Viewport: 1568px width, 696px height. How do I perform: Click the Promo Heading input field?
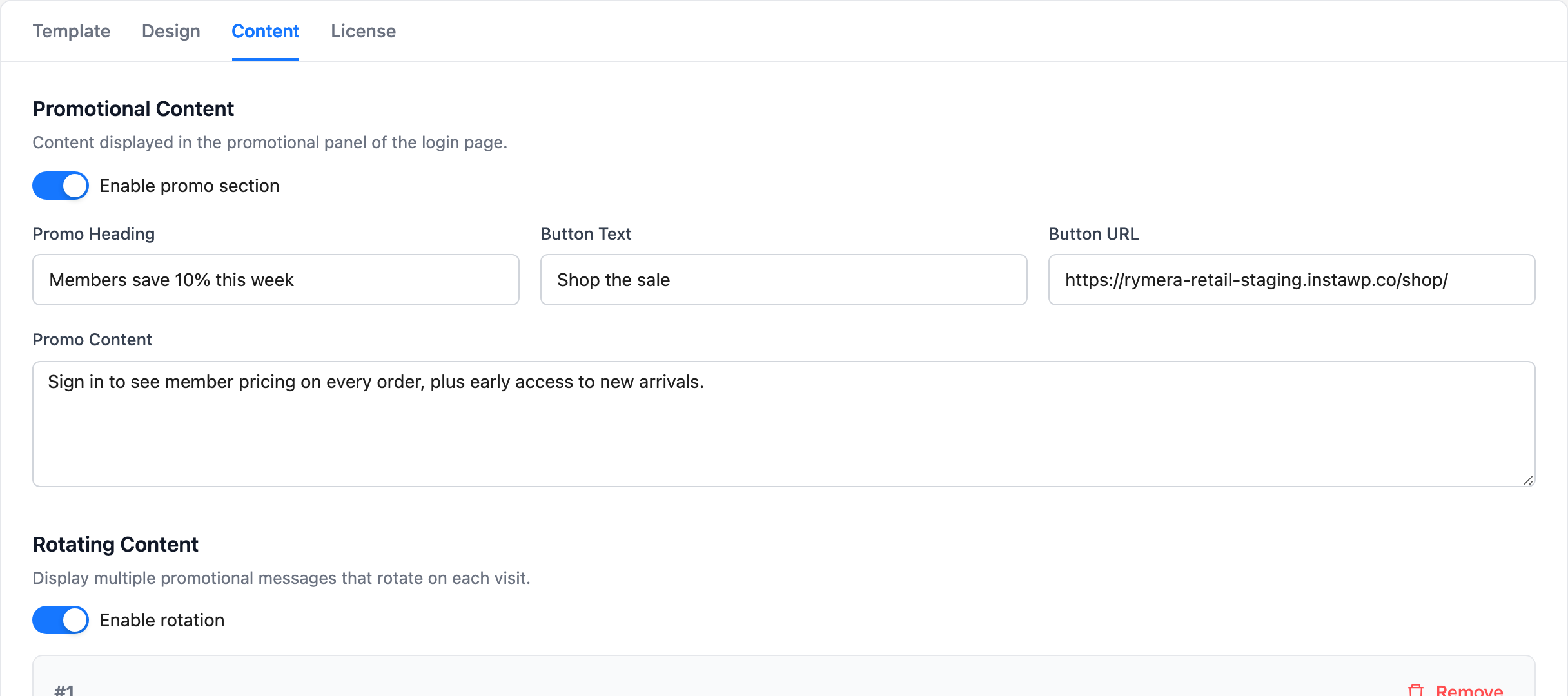276,280
